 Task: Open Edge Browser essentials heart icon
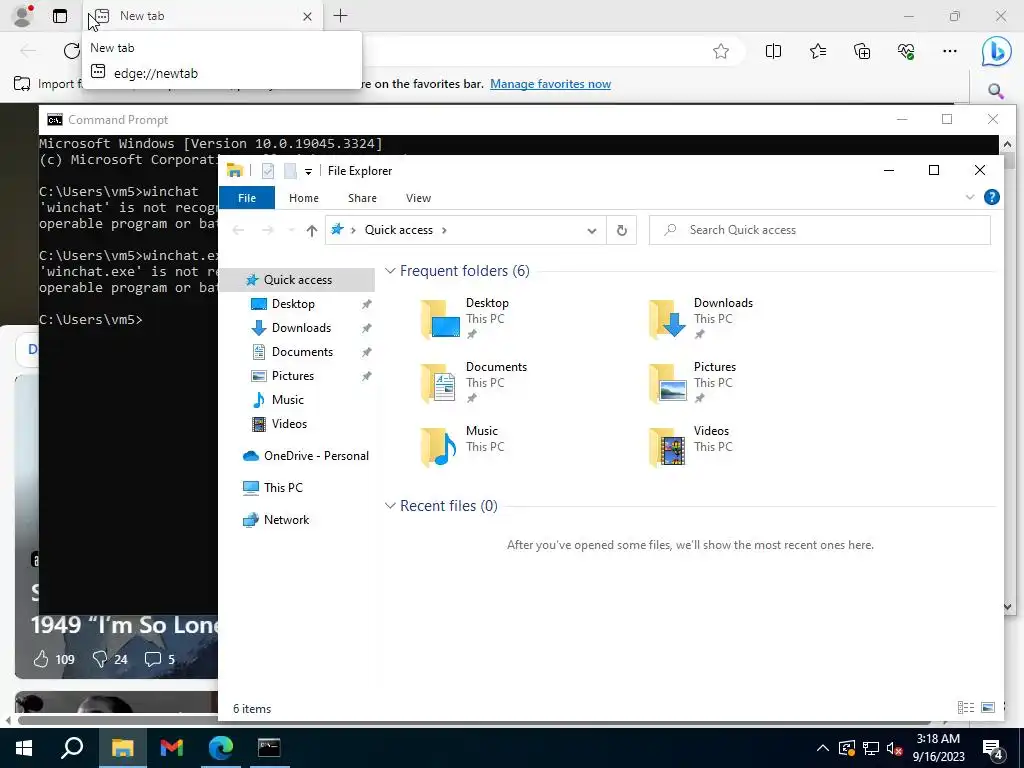coord(906,51)
